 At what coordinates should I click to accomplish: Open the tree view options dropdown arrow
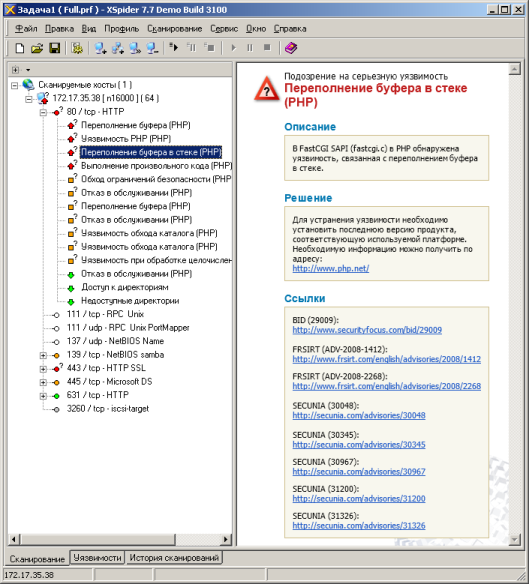pos(28,70)
